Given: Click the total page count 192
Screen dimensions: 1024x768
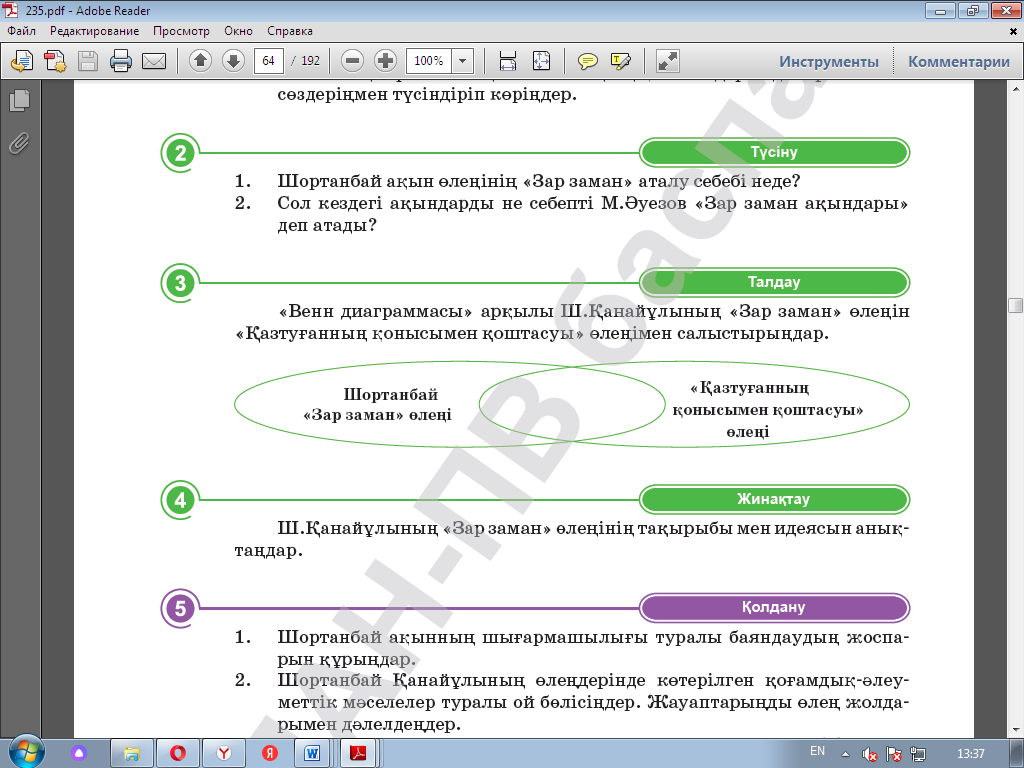Looking at the screenshot, I should 310,61.
